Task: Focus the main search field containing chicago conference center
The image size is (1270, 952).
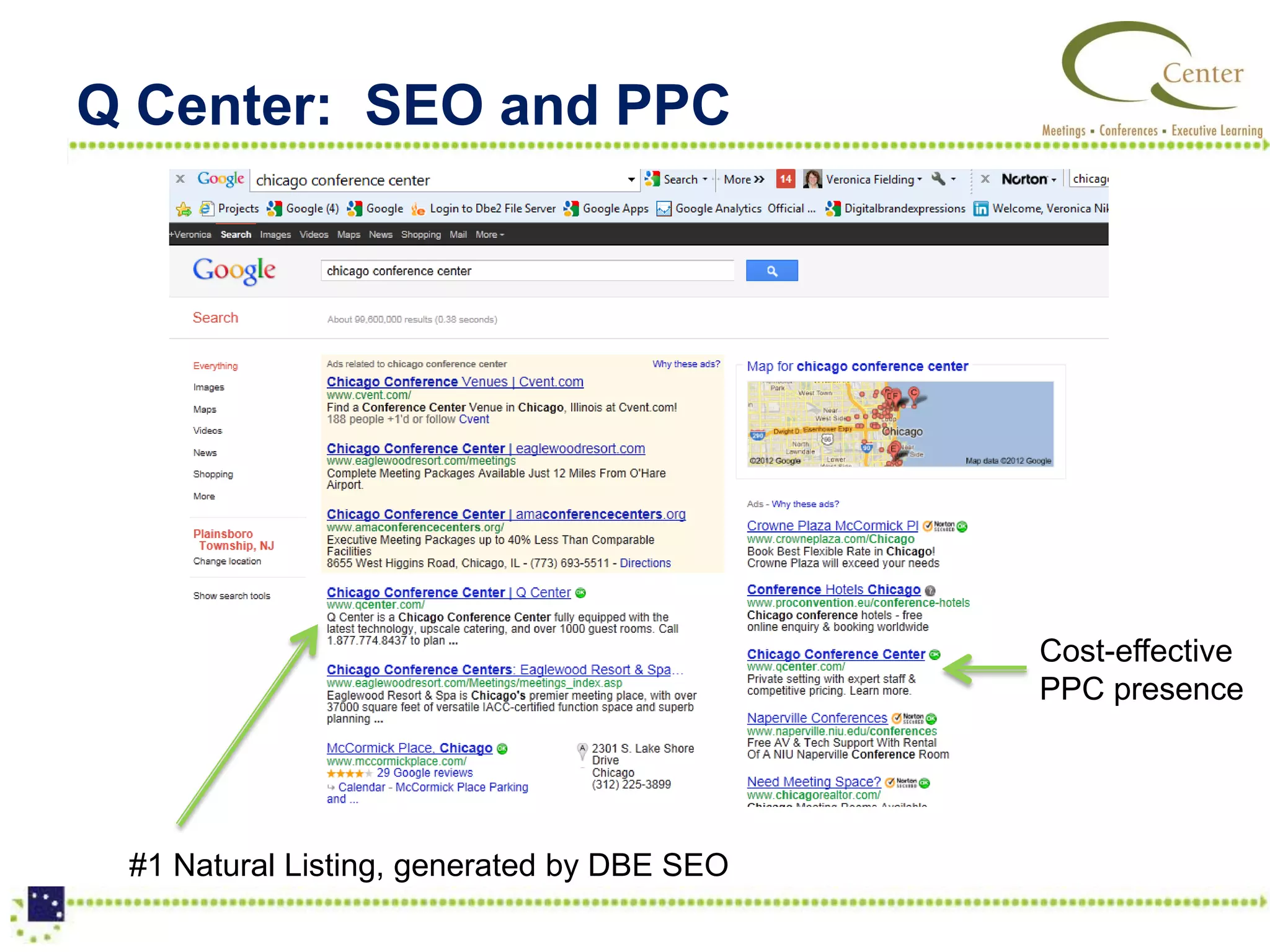Action: pyautogui.click(x=527, y=271)
